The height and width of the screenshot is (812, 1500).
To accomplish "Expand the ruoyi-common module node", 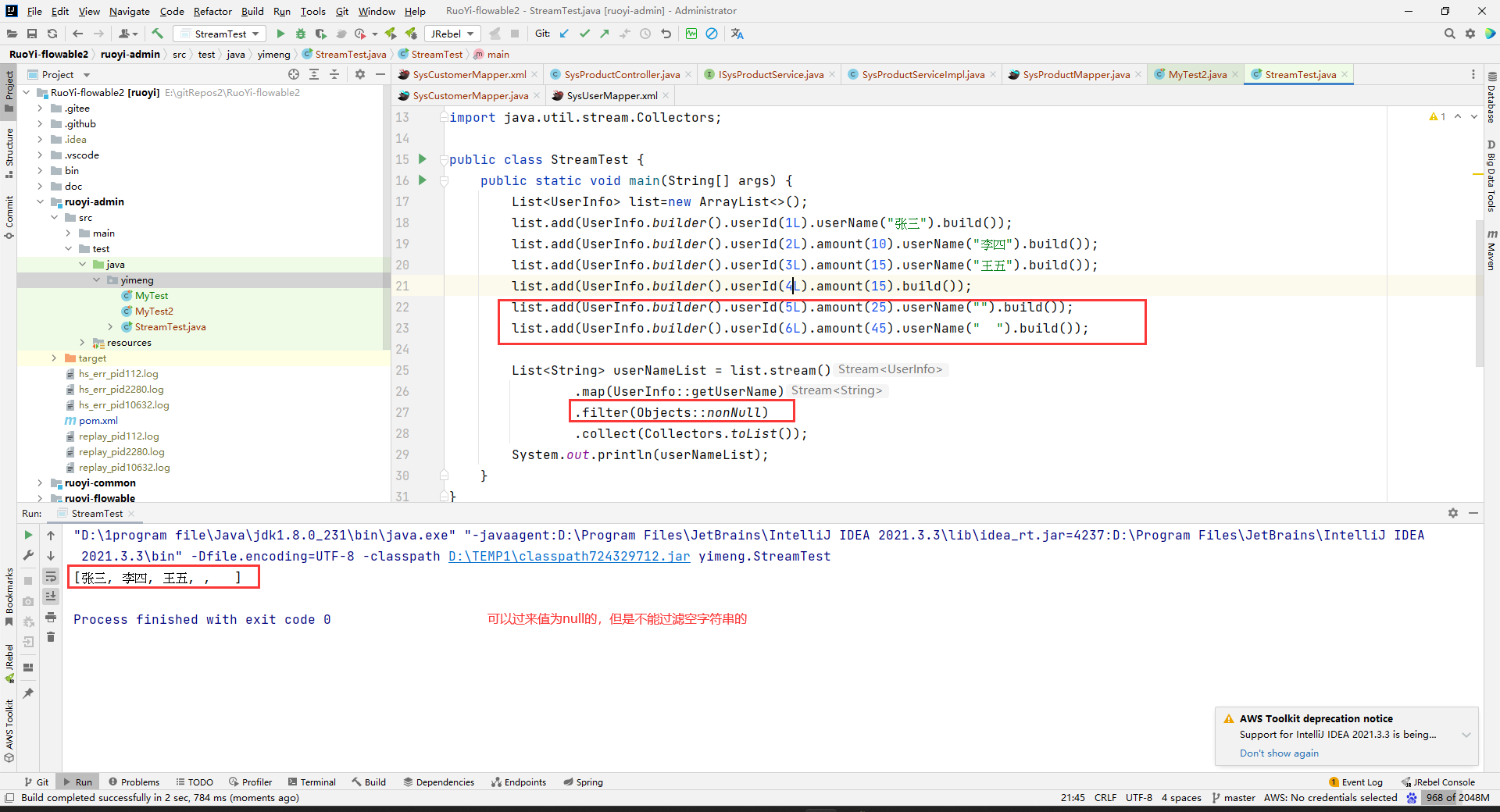I will point(40,483).
